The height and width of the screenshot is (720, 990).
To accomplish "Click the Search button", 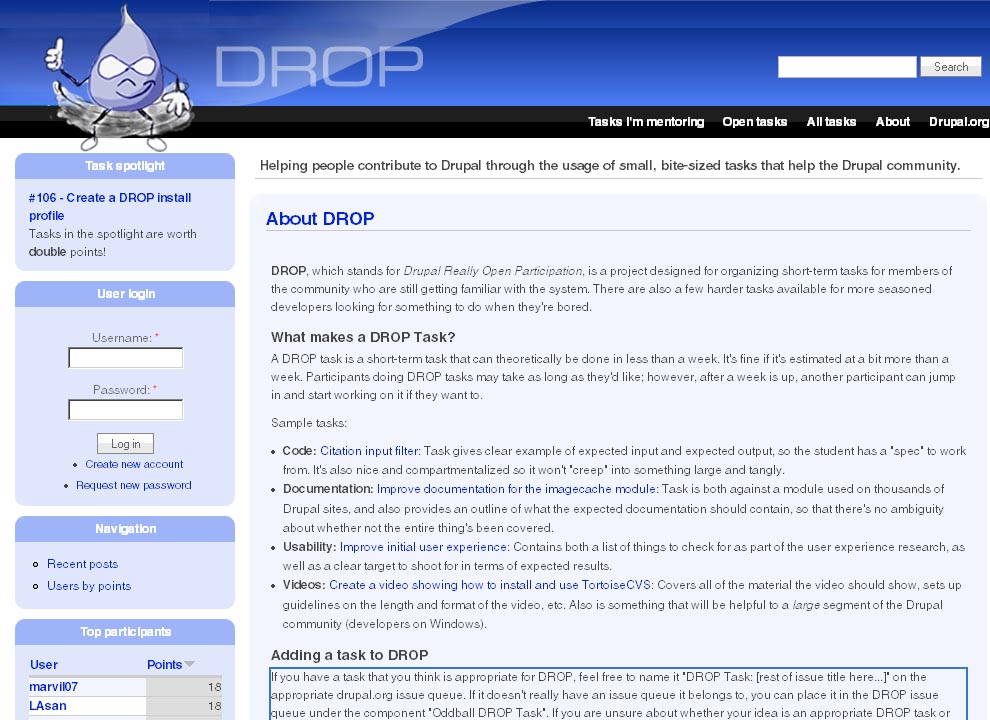I will [949, 66].
